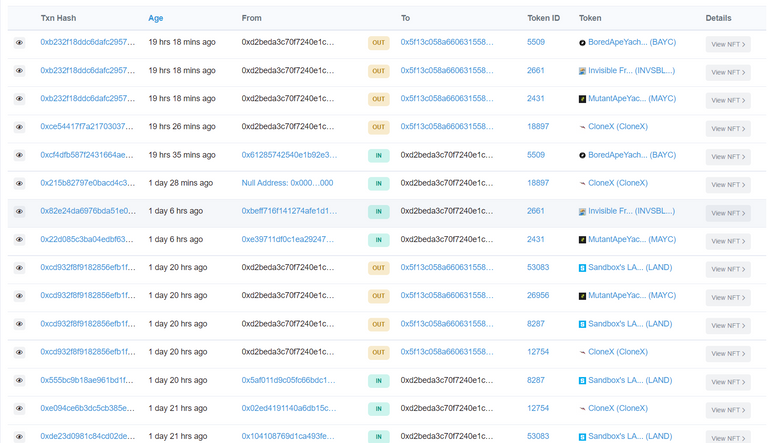Open transaction hash 0xce54417f7a21703037

87,126
